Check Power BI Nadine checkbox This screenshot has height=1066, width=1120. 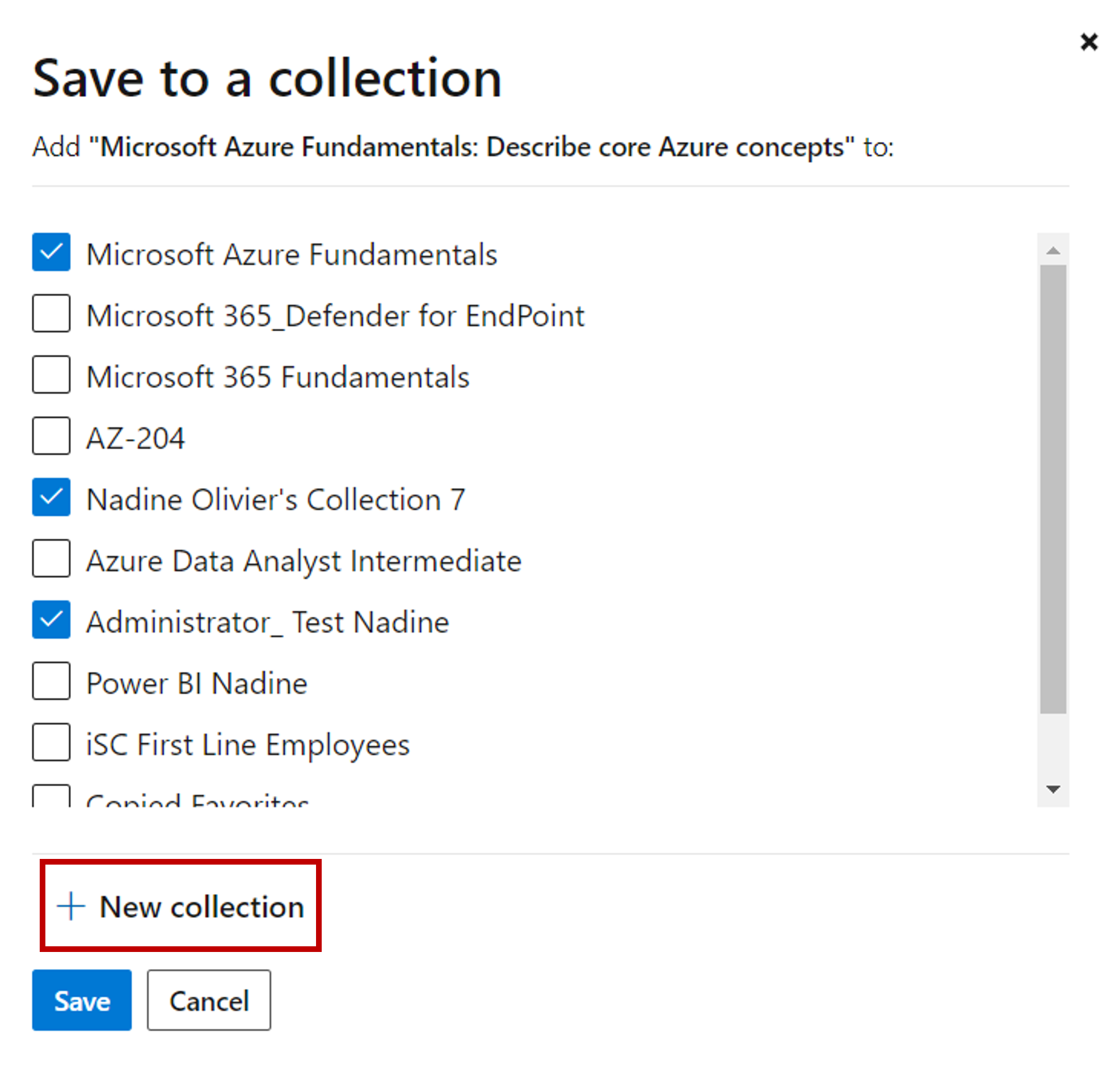tap(51, 681)
